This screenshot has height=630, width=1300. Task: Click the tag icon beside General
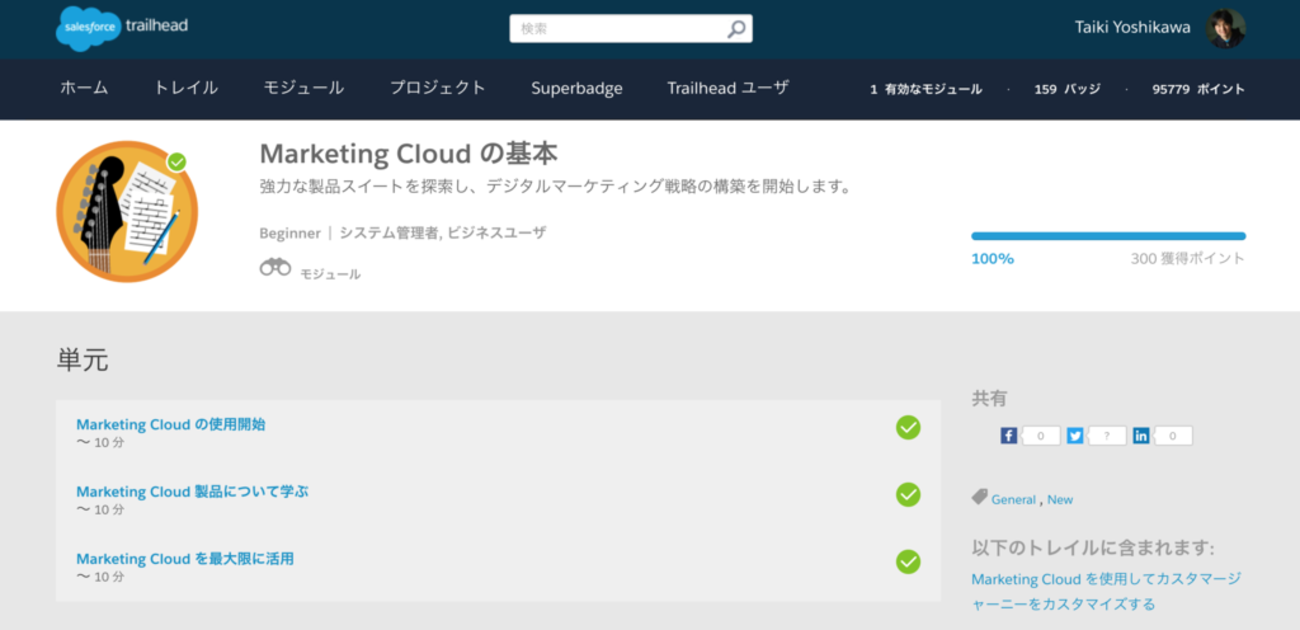pyautogui.click(x=980, y=497)
